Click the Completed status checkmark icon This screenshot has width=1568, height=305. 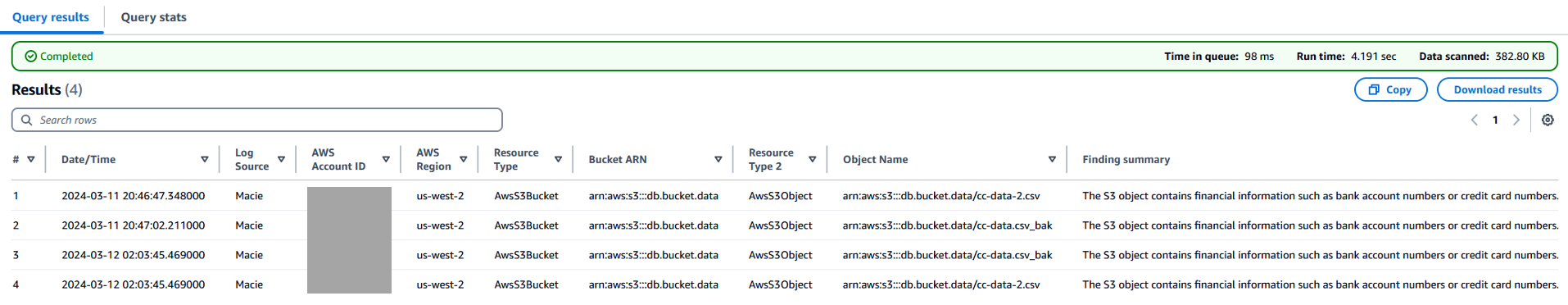(31, 57)
